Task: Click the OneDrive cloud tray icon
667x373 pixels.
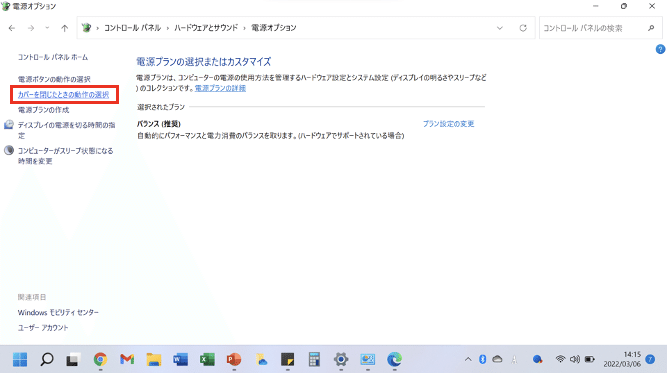Action: coord(497,359)
